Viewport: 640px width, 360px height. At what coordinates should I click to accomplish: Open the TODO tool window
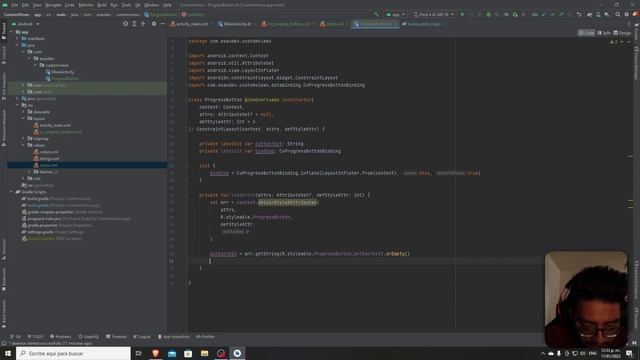(36, 337)
